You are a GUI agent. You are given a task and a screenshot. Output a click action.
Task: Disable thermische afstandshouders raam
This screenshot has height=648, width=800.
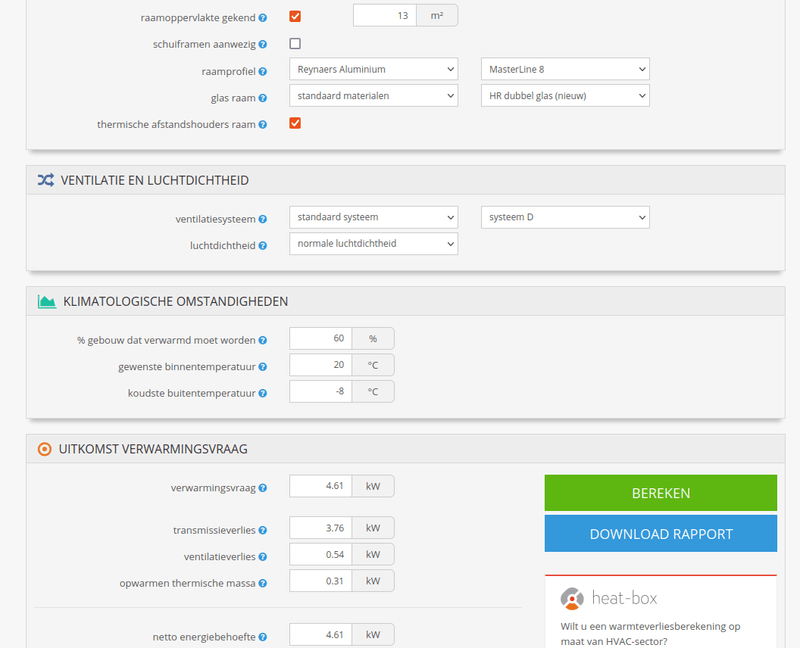click(x=295, y=124)
